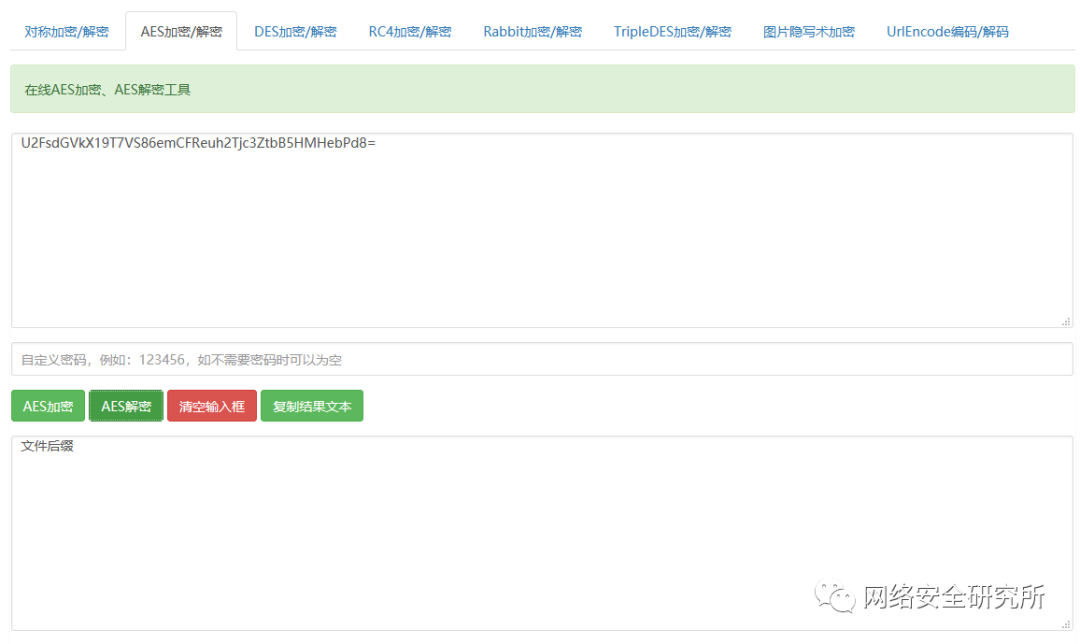
Task: Switch to the 对称加密/解密 tab
Action: (66, 31)
